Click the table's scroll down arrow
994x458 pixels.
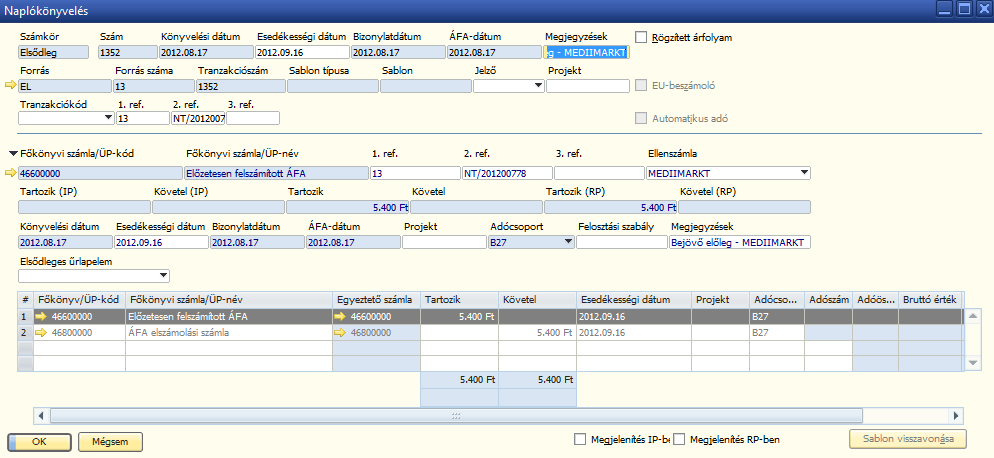(973, 362)
